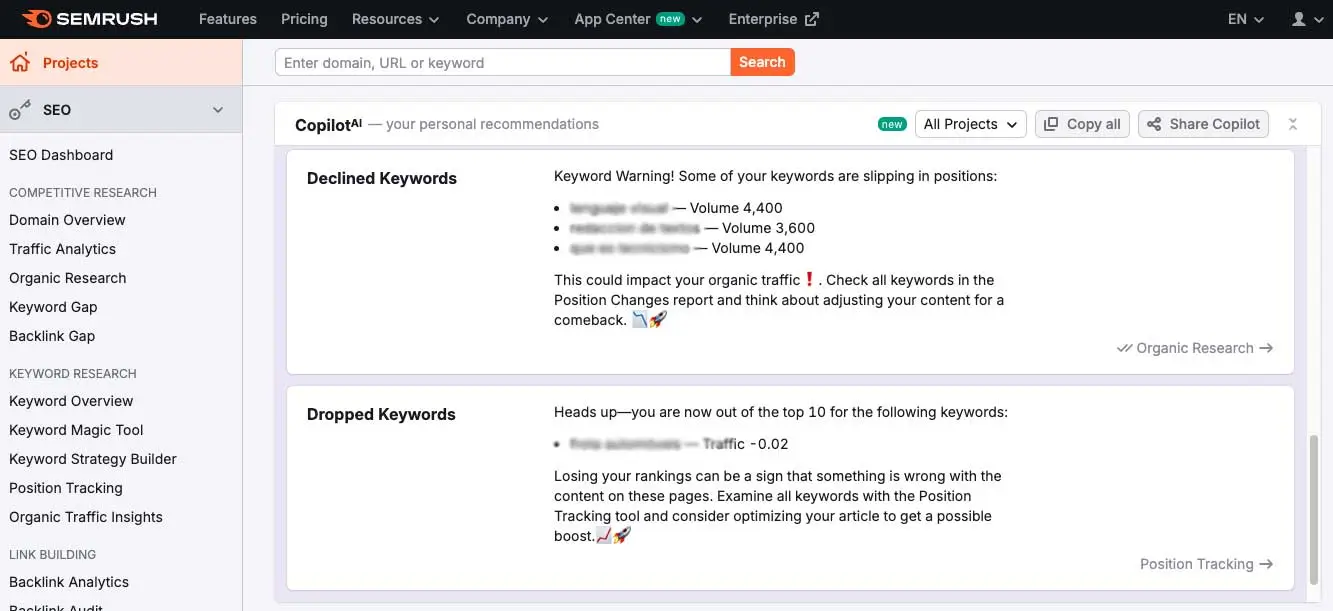Open the Pricing menu item
This screenshot has height=611, width=1333.
coord(304,19)
